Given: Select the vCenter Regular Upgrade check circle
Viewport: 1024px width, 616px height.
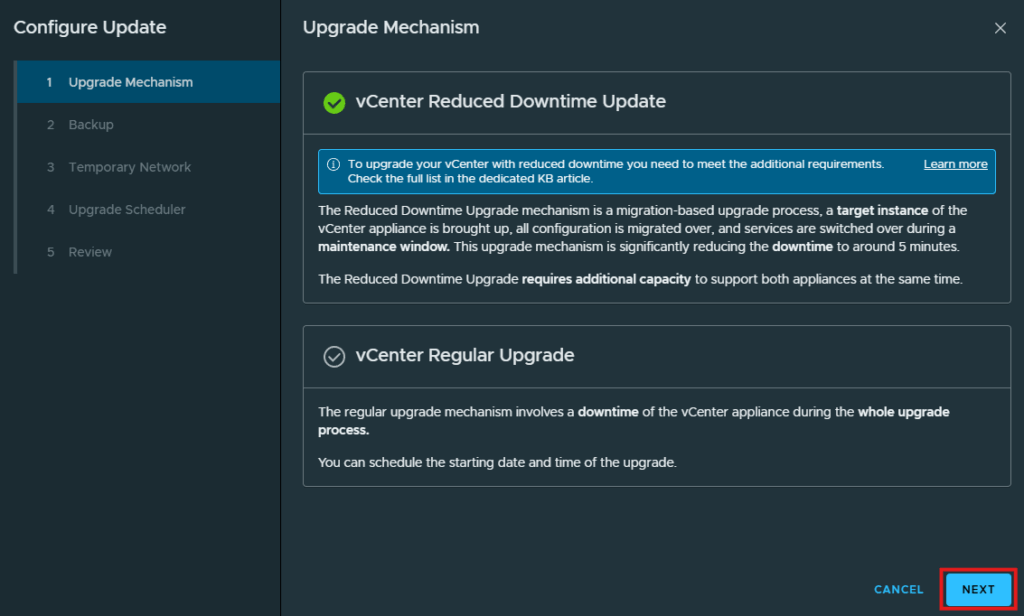Looking at the screenshot, I should [334, 357].
